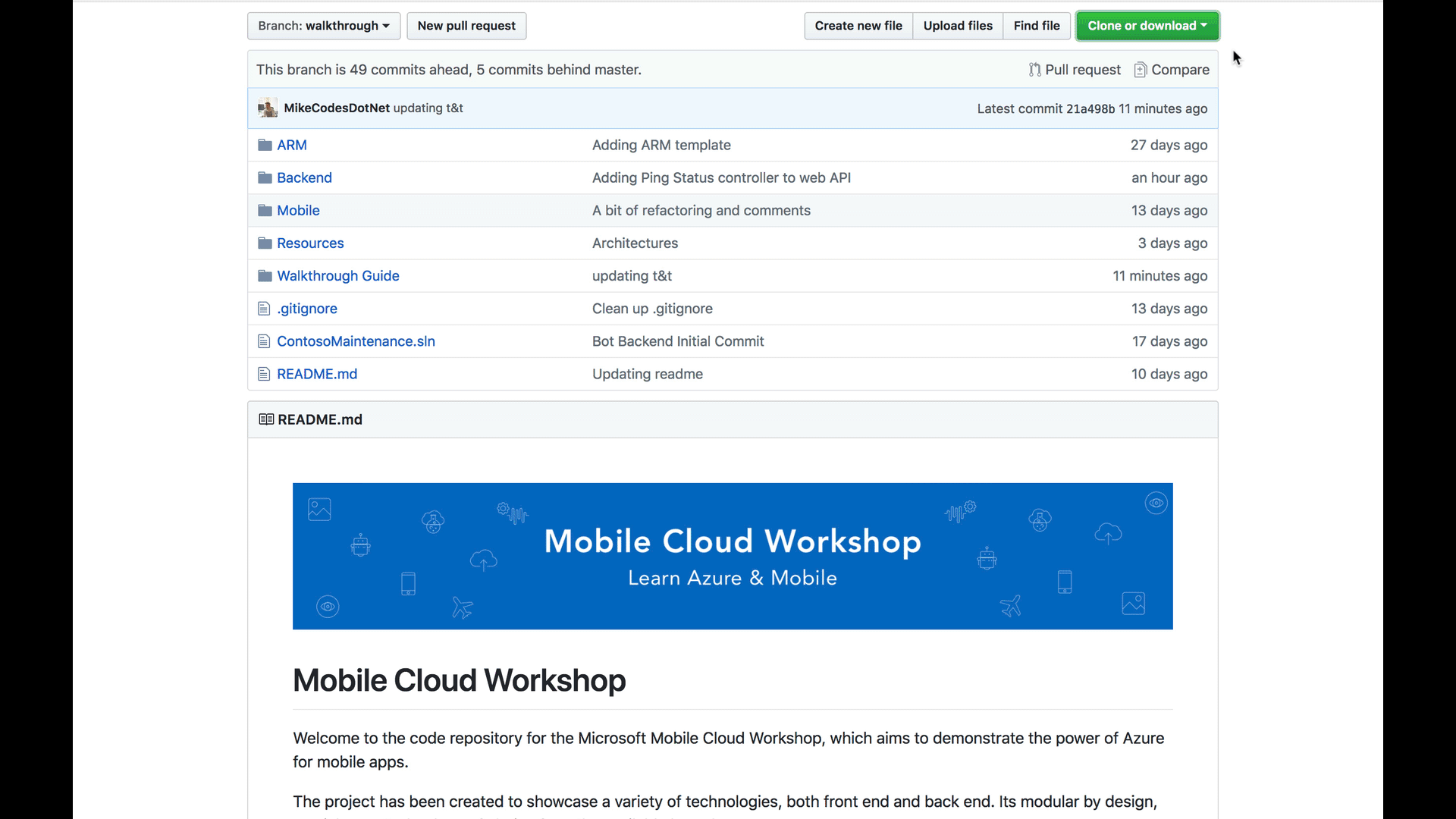Click the MikeCodesDotNet profile link
This screenshot has height=819, width=1456.
tap(336, 107)
